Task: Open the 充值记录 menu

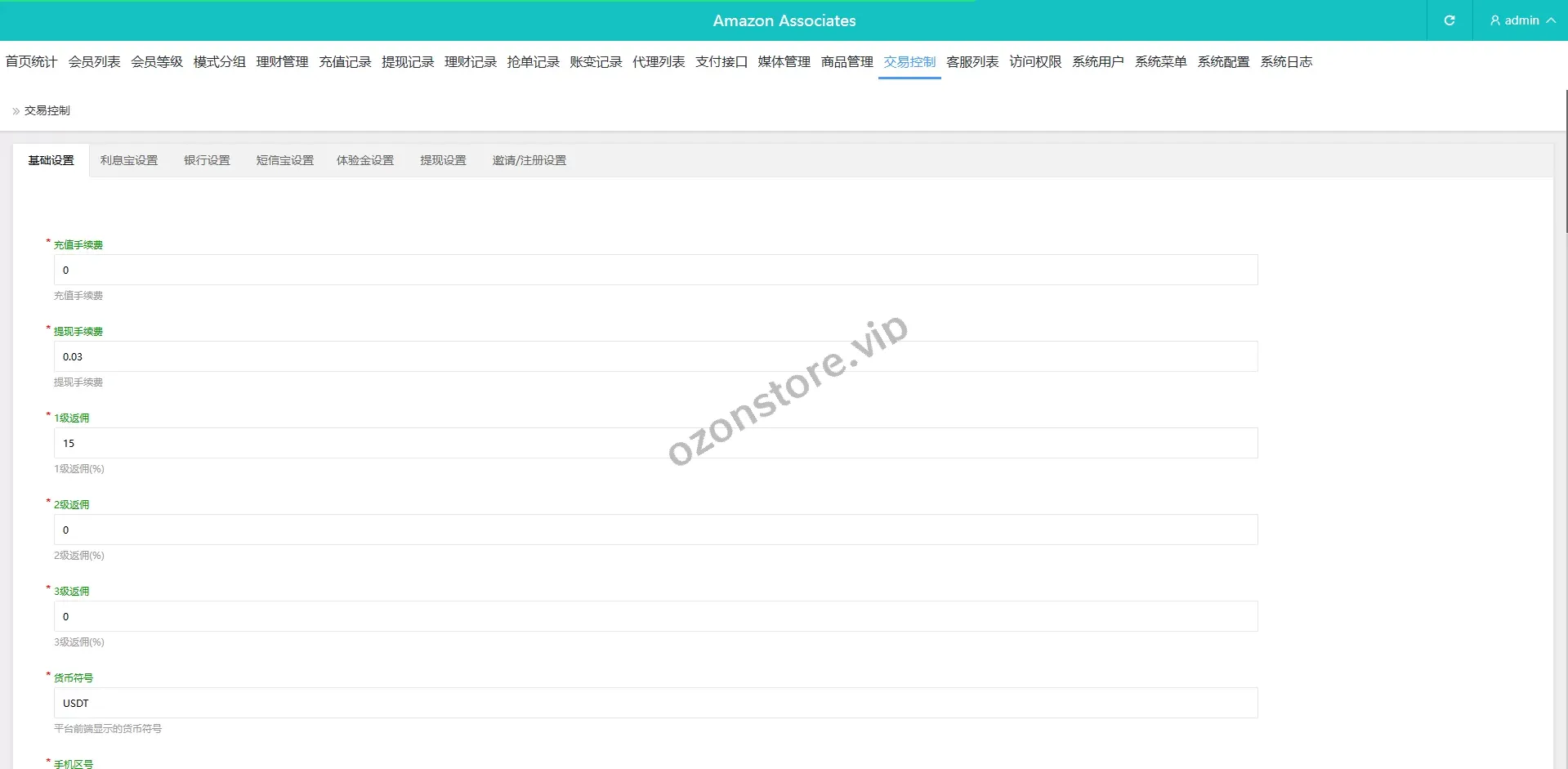Action: pyautogui.click(x=345, y=62)
